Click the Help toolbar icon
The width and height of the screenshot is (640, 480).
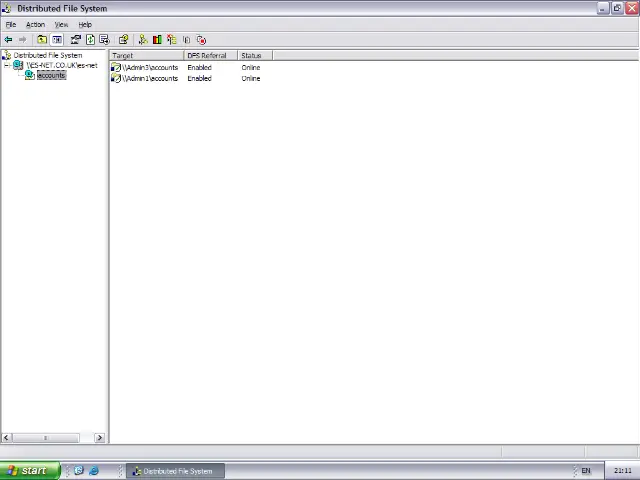pos(123,40)
